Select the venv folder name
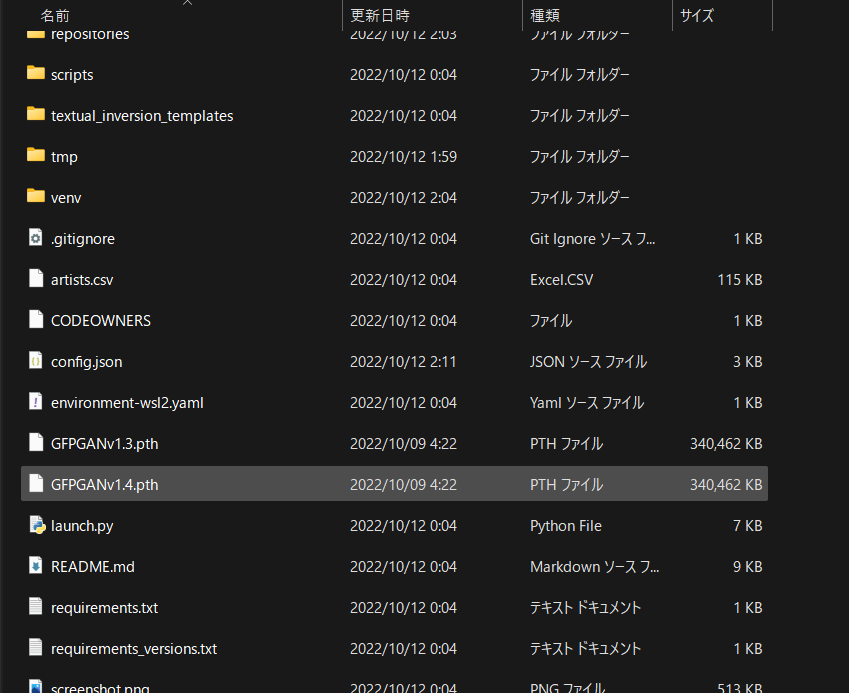849x693 pixels. click(66, 198)
